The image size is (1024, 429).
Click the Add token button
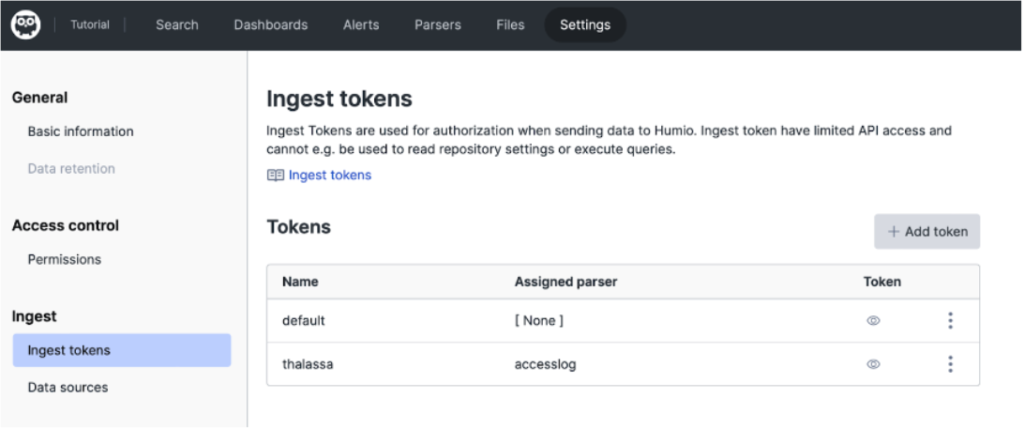point(927,231)
